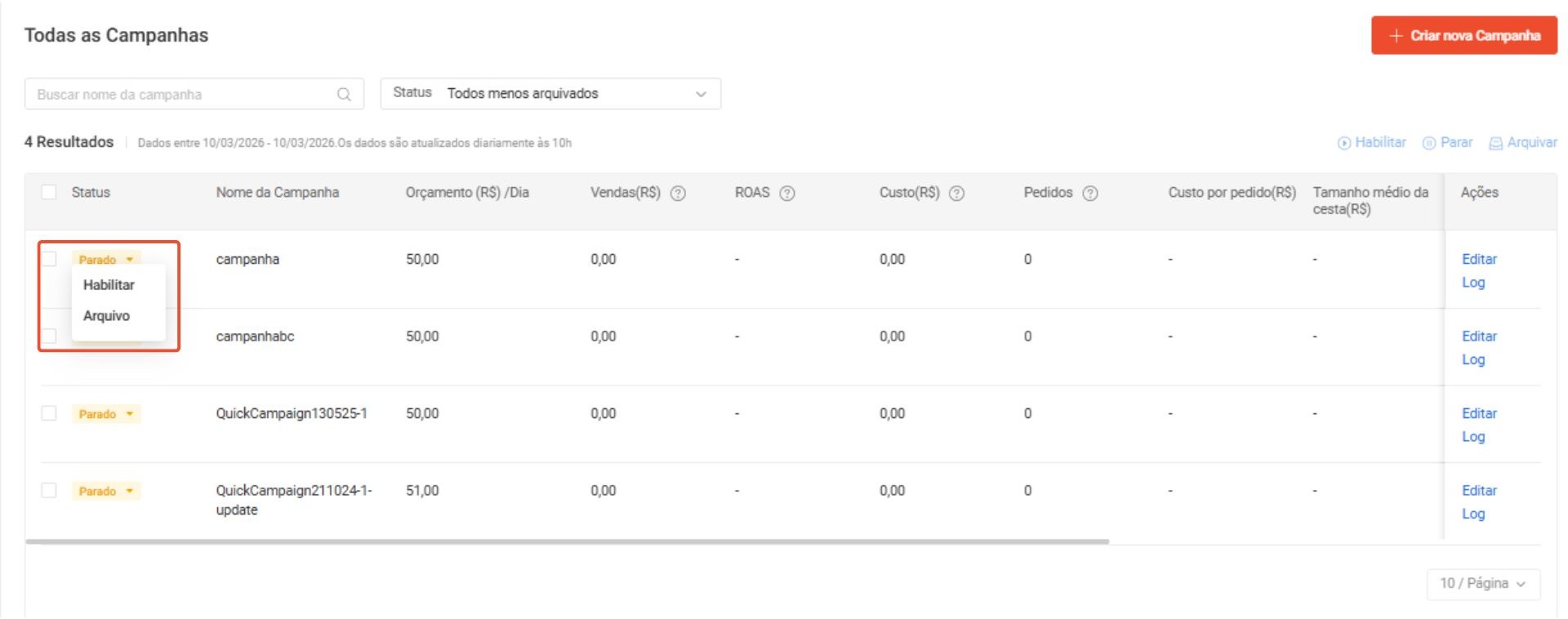Expand Parado status dropdown for QuickCampaign130525-1
The height and width of the screenshot is (619, 1568).
coord(106,414)
